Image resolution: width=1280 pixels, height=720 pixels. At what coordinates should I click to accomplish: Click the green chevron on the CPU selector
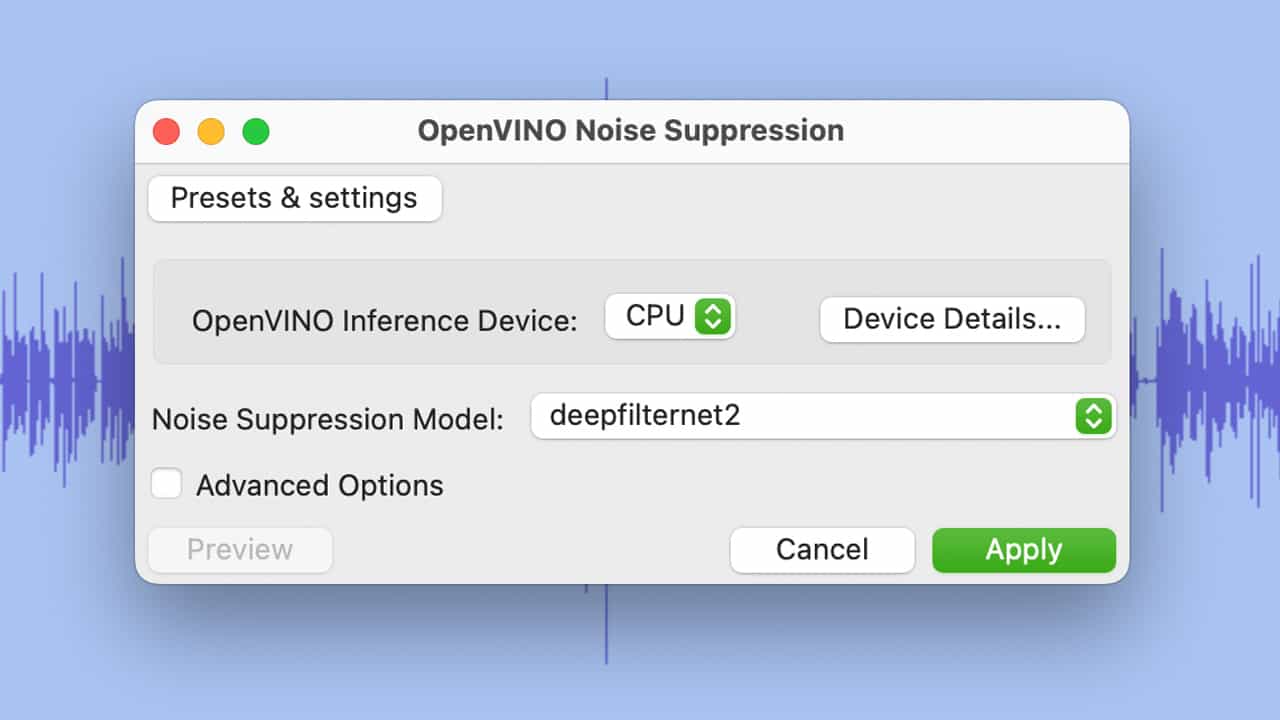[x=713, y=317]
